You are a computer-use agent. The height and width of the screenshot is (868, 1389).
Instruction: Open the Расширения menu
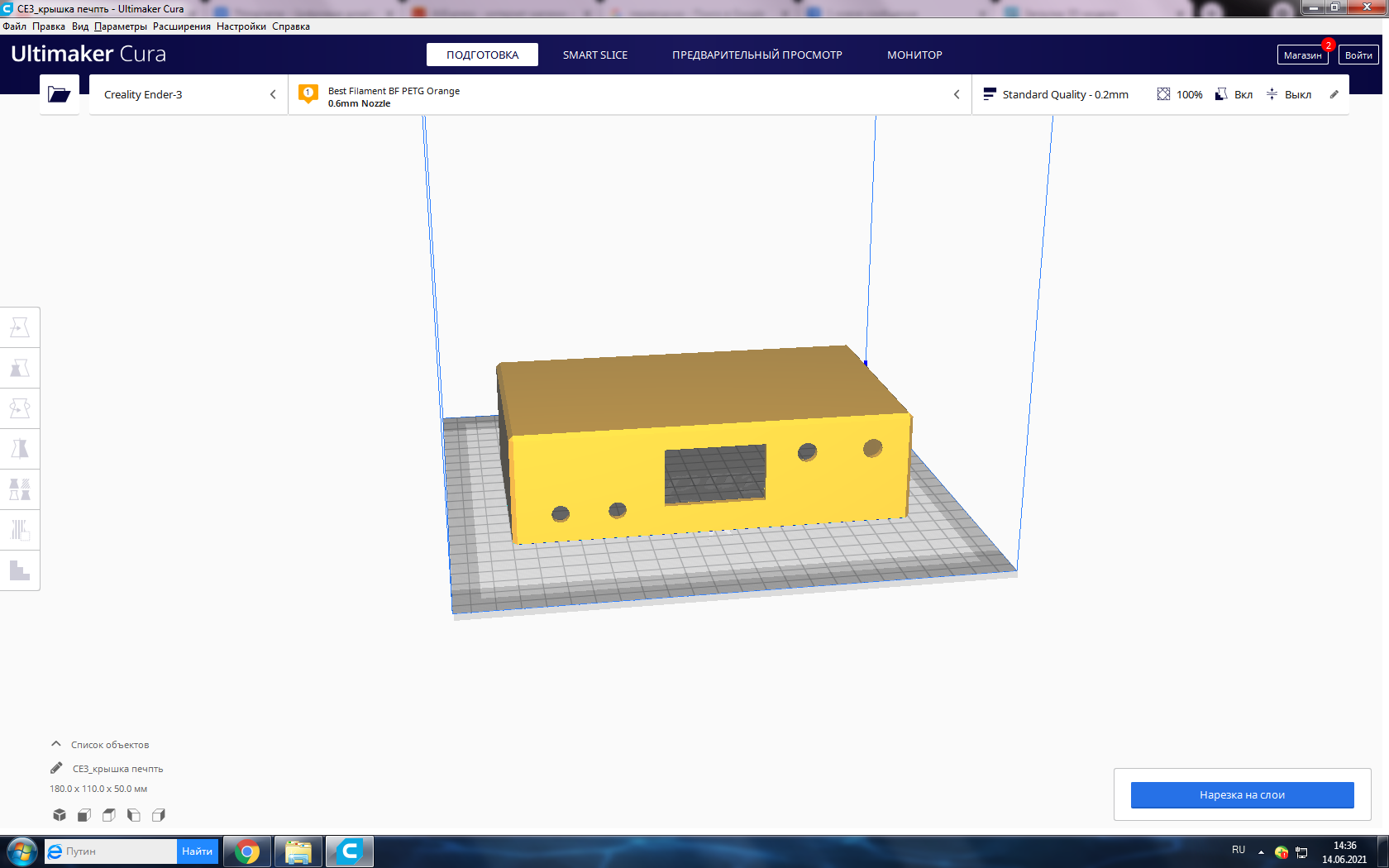tap(181, 26)
